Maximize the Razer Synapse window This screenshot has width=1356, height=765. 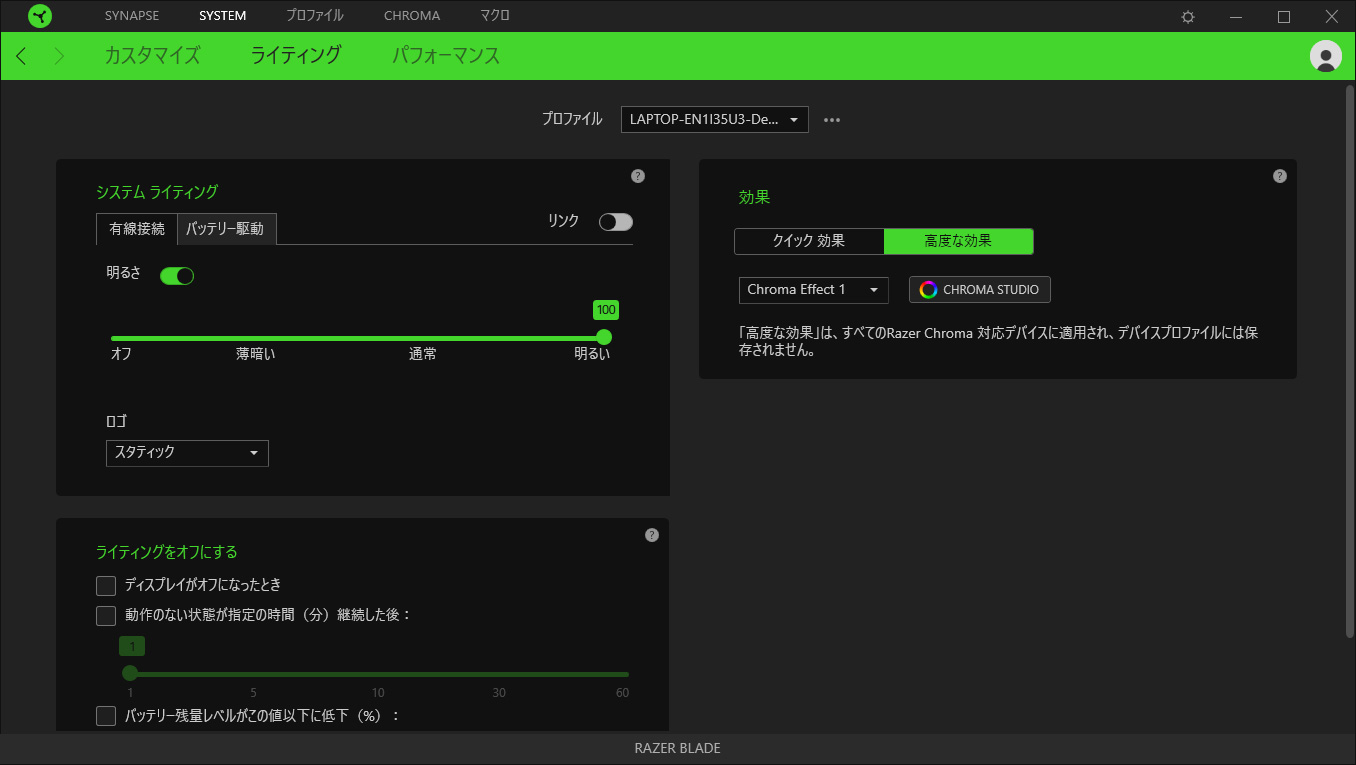tap(1284, 17)
